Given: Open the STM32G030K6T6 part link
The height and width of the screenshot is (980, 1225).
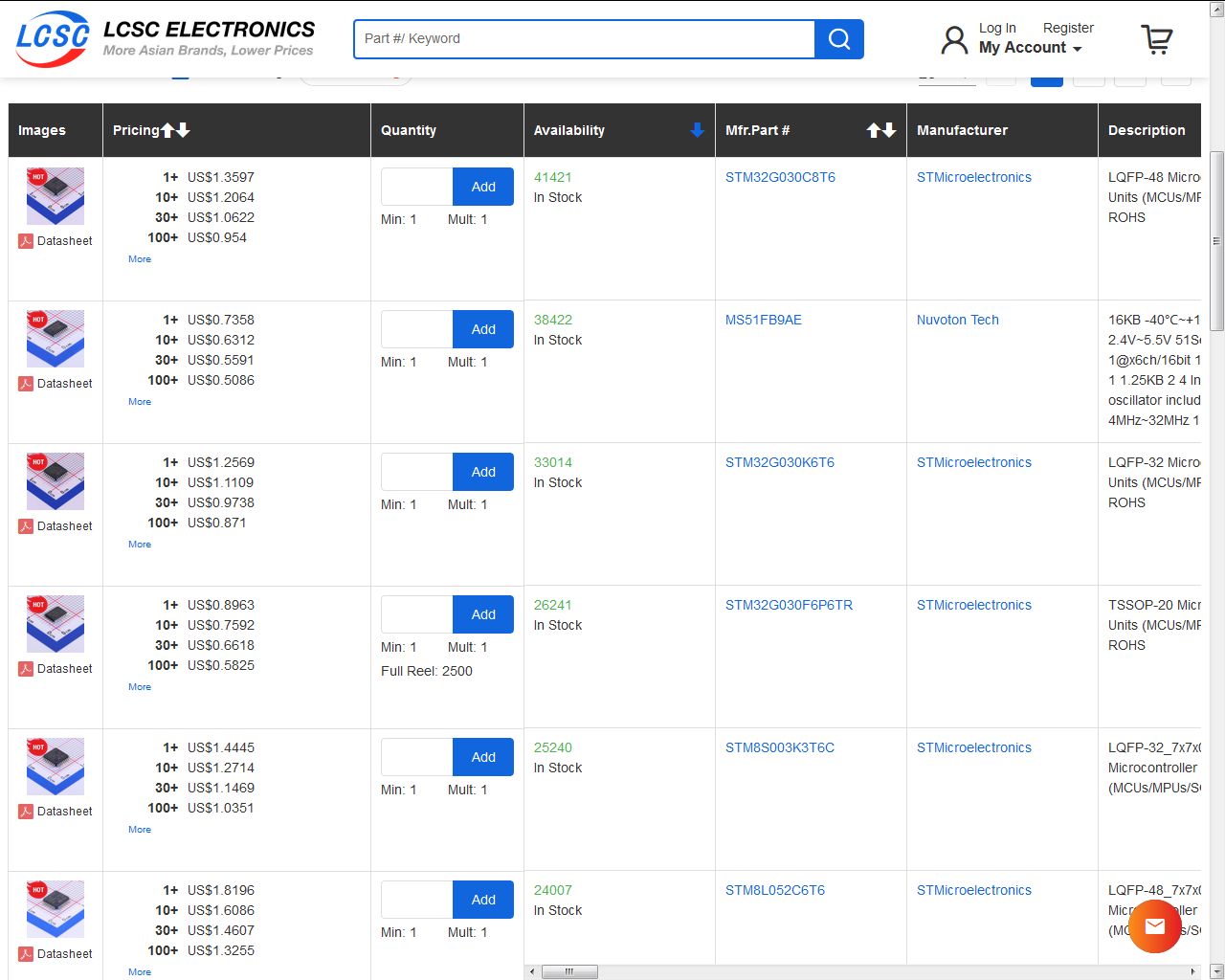Looking at the screenshot, I should tap(780, 462).
